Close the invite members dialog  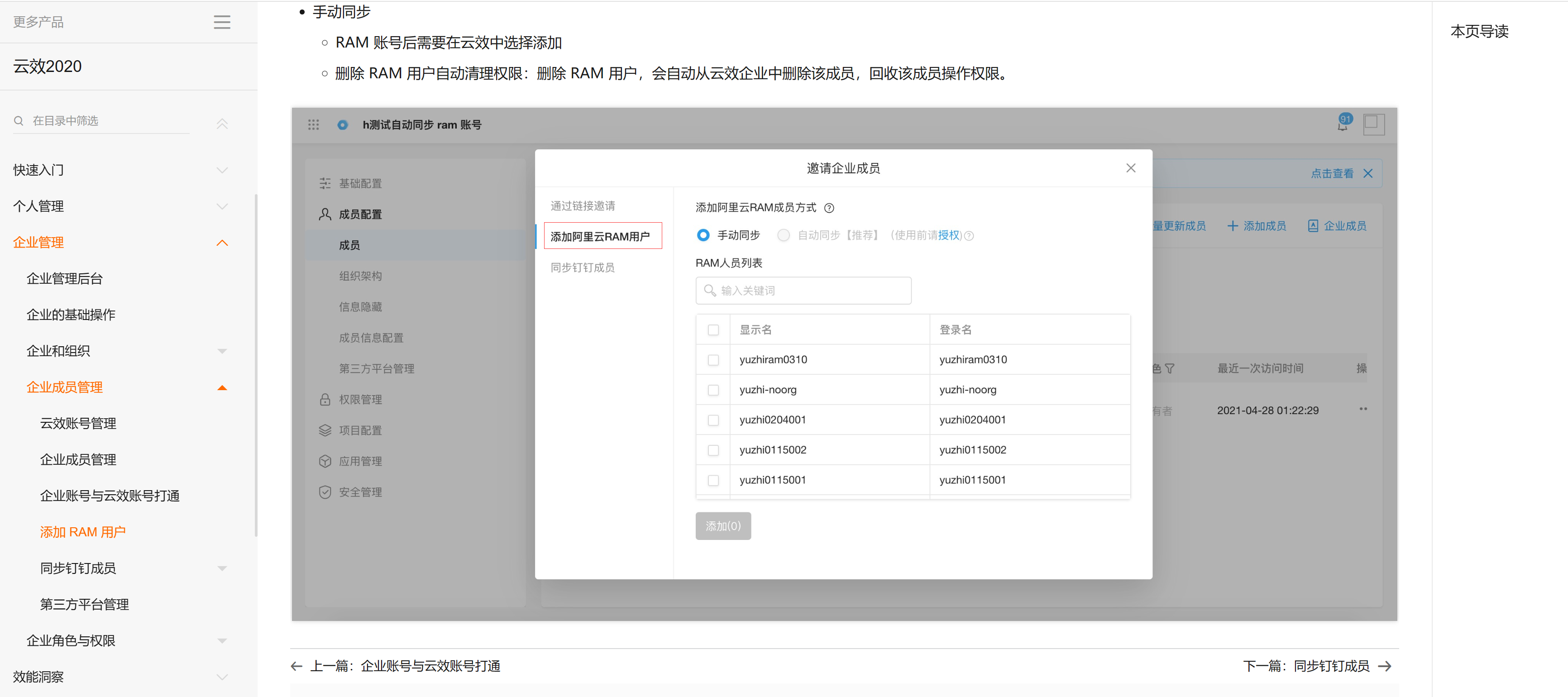1131,168
